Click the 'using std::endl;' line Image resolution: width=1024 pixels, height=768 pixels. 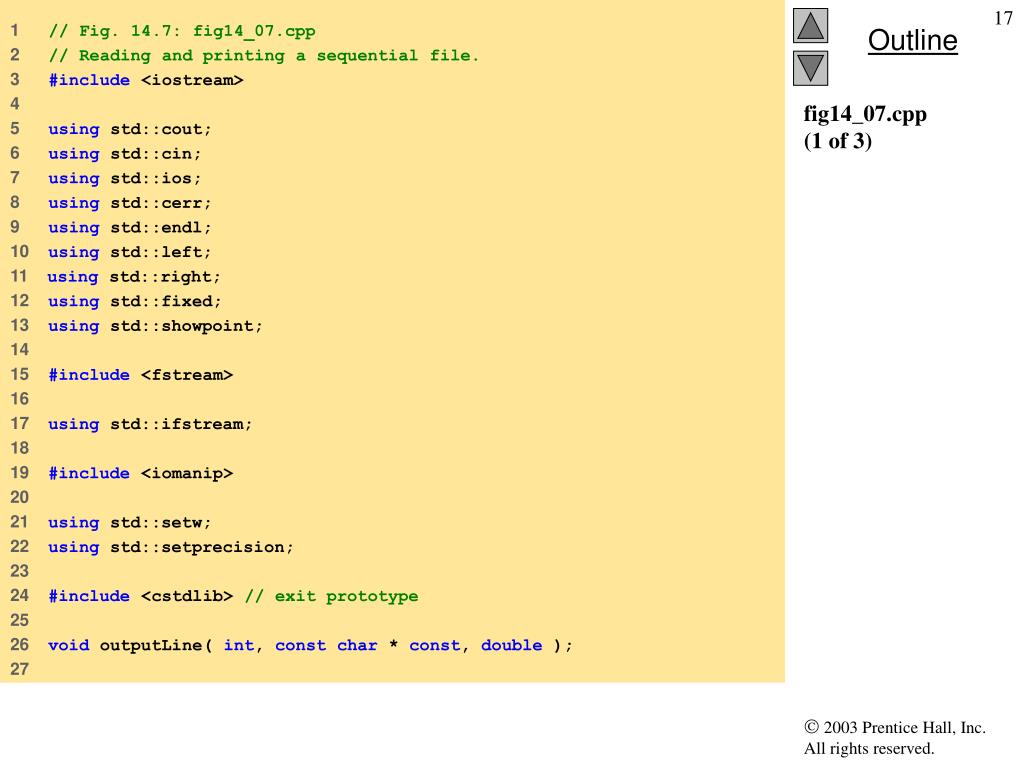(129, 228)
